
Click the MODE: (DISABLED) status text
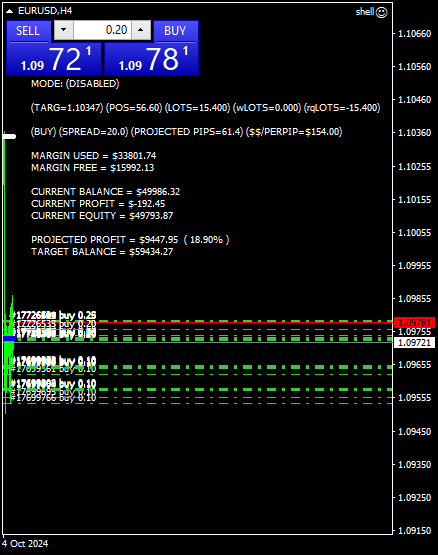(75, 84)
